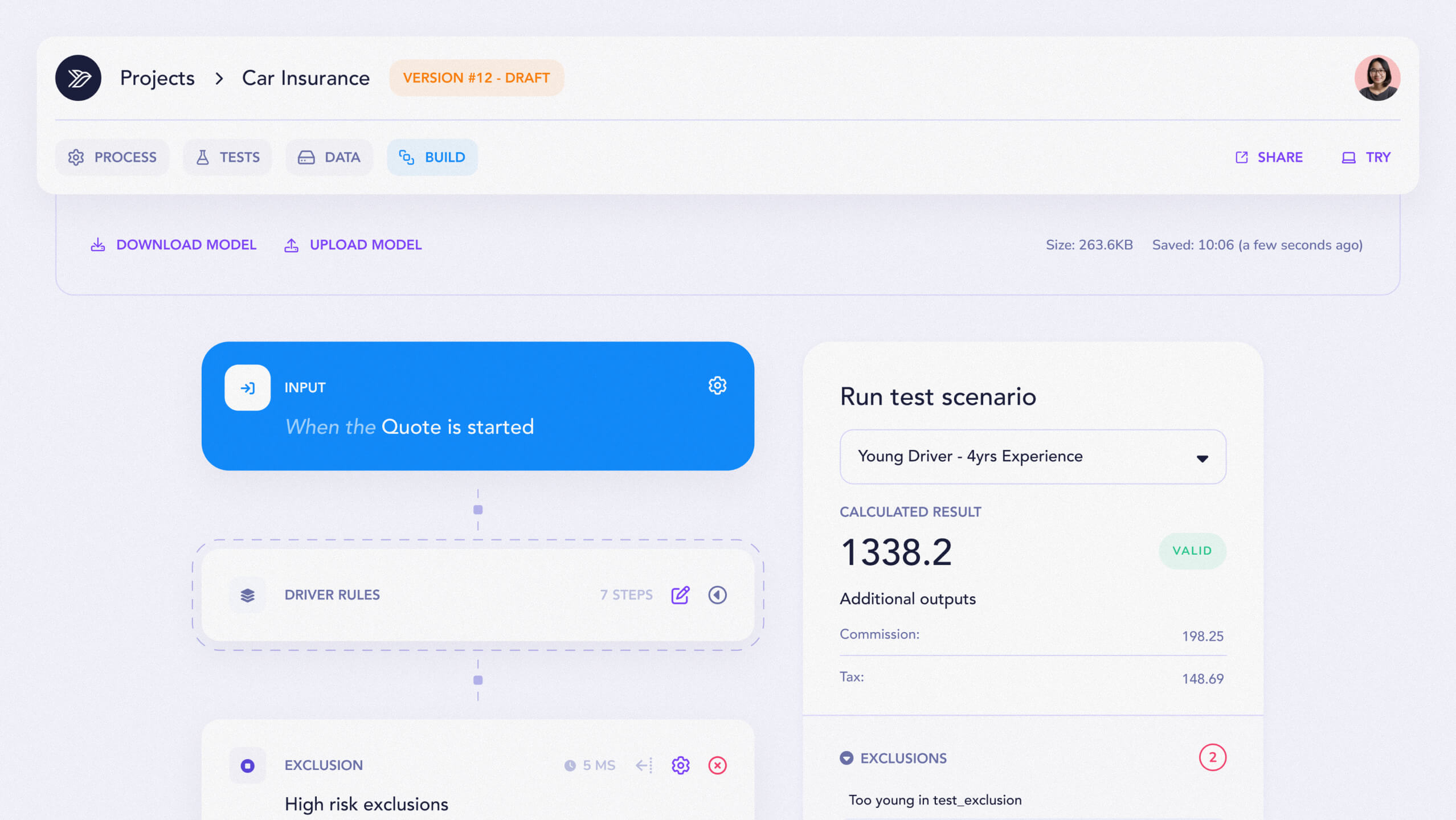Click the Share button
This screenshot has height=820, width=1456.
click(x=1269, y=157)
